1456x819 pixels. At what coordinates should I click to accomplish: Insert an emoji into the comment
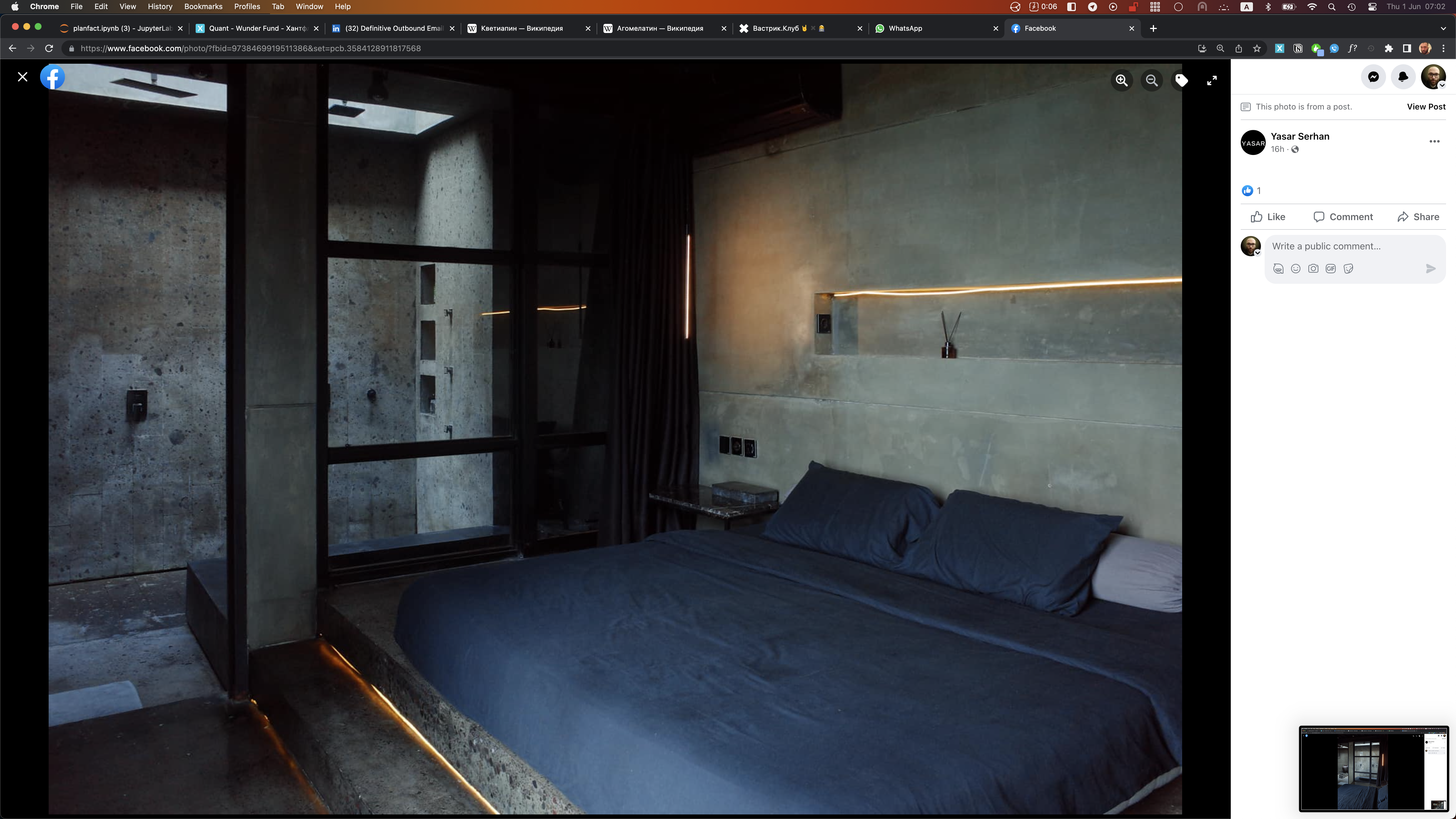pyautogui.click(x=1296, y=268)
